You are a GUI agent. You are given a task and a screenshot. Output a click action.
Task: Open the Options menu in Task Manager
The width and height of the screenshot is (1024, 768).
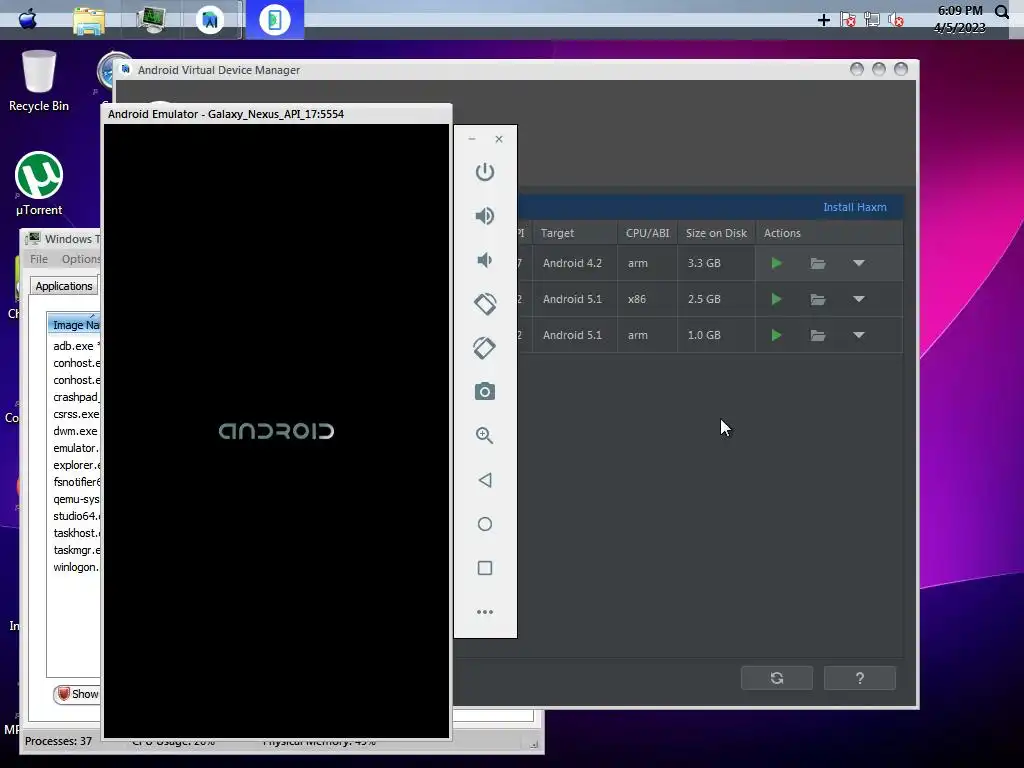(81, 259)
